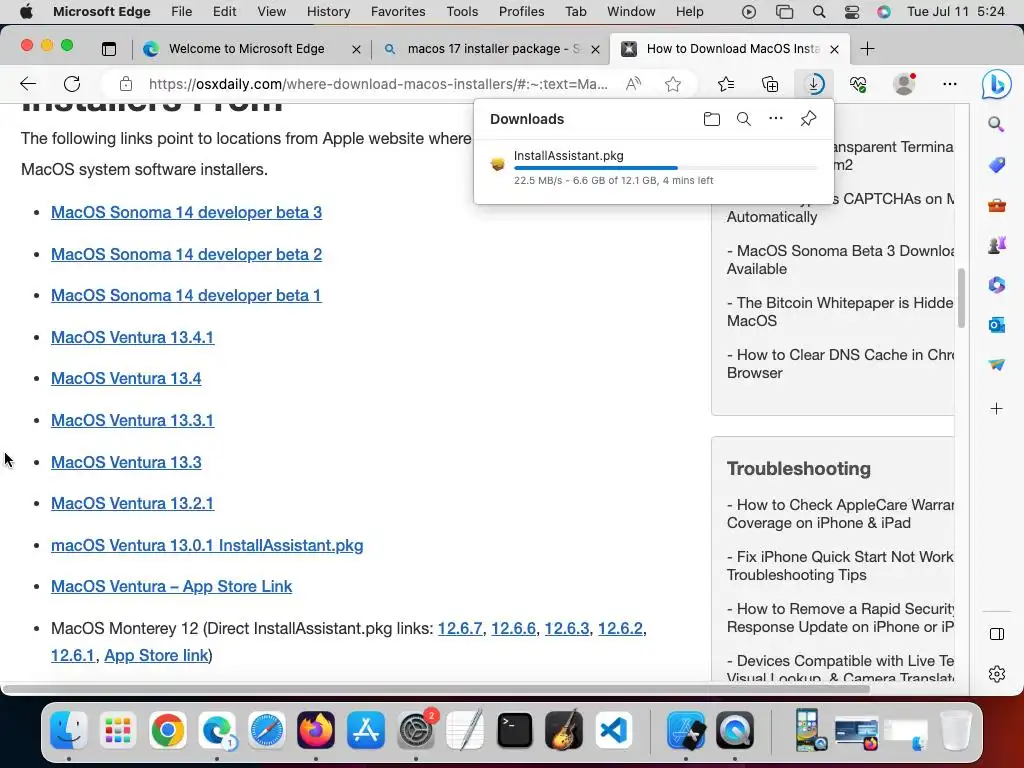Open Siri from the menu bar
The width and height of the screenshot is (1024, 768).
point(884,12)
